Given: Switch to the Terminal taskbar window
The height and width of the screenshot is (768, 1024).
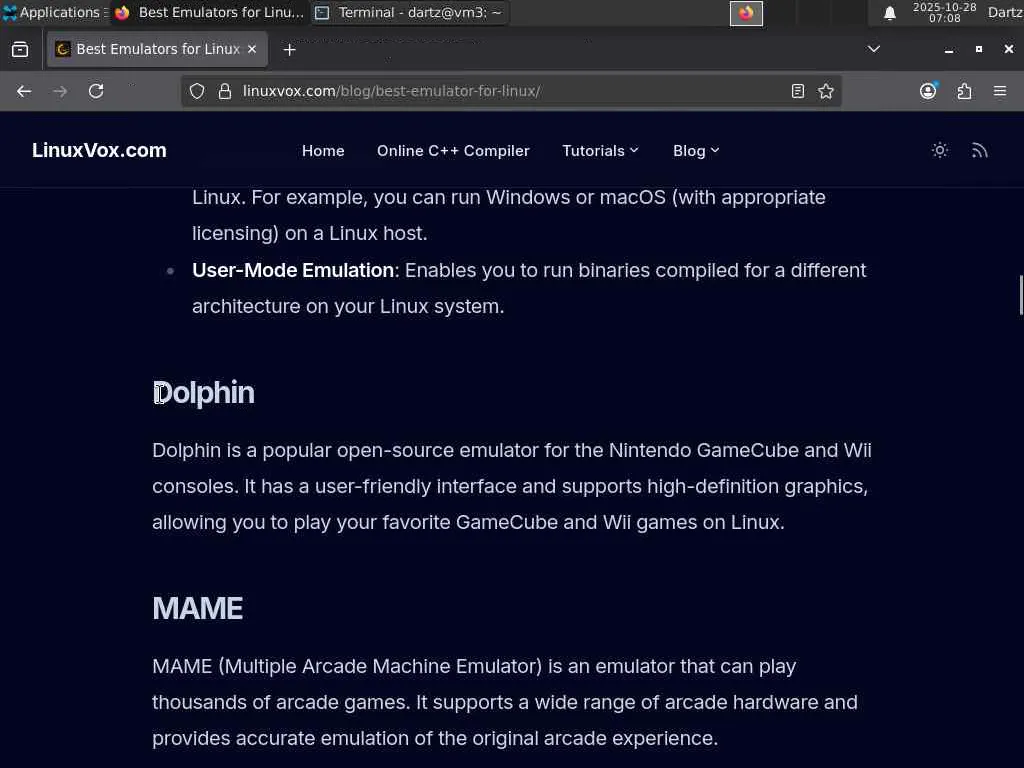Looking at the screenshot, I should [409, 12].
